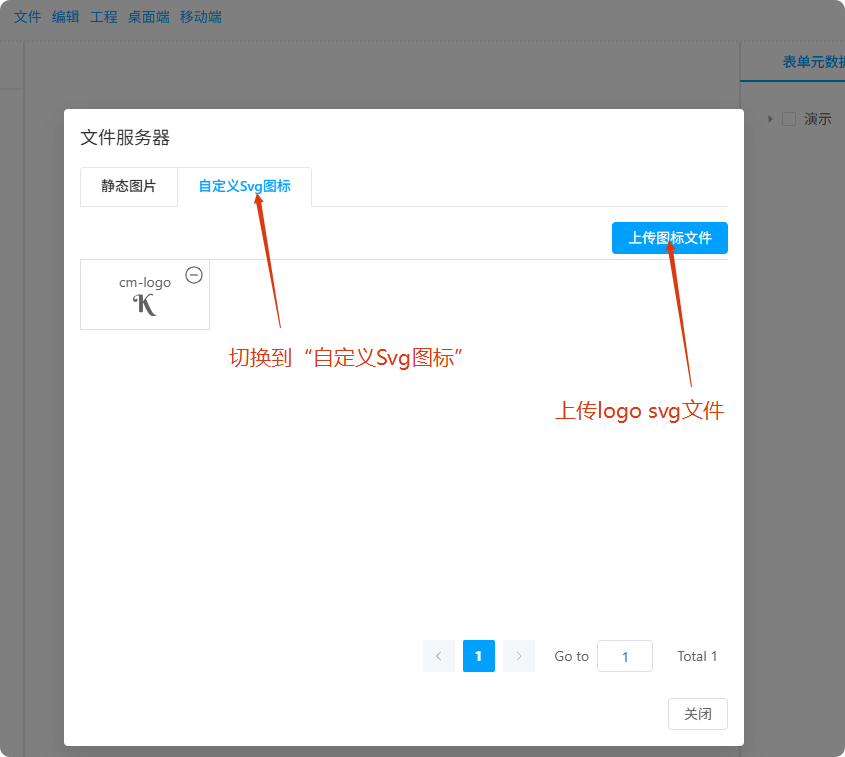This screenshot has width=845, height=757.
Task: Go to previous page with left chevron
Action: tap(439, 656)
